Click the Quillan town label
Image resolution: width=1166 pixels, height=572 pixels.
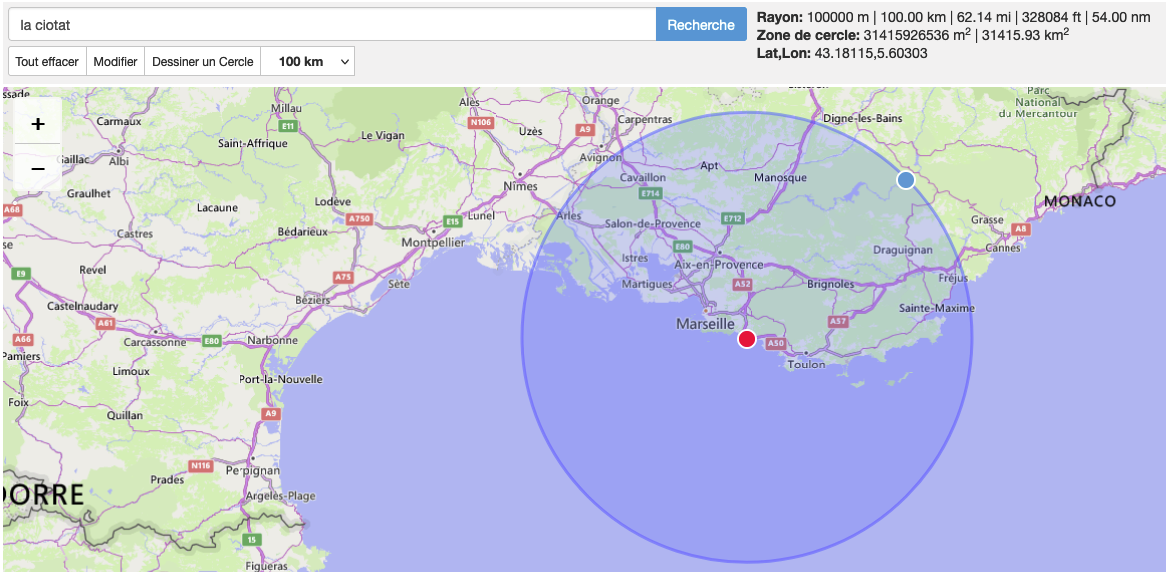pyautogui.click(x=126, y=415)
